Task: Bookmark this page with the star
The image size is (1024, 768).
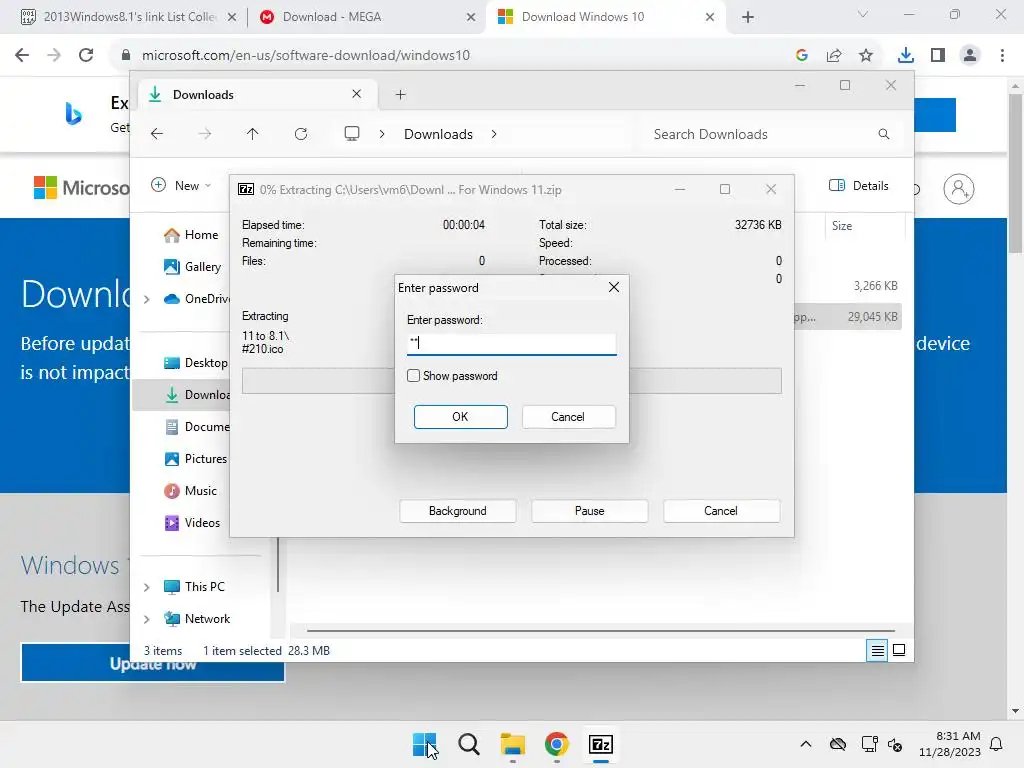Action: [866, 56]
